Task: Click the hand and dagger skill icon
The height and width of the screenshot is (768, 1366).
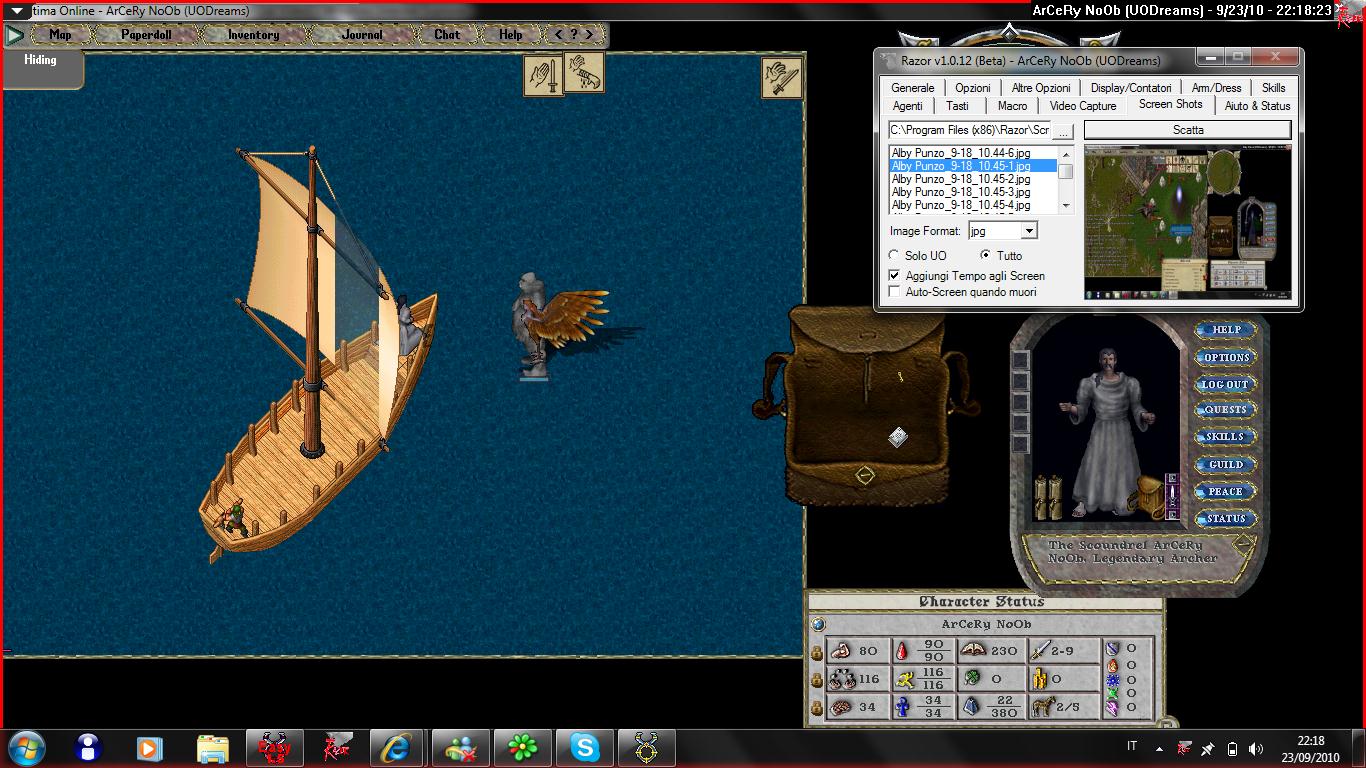Action: click(x=543, y=76)
